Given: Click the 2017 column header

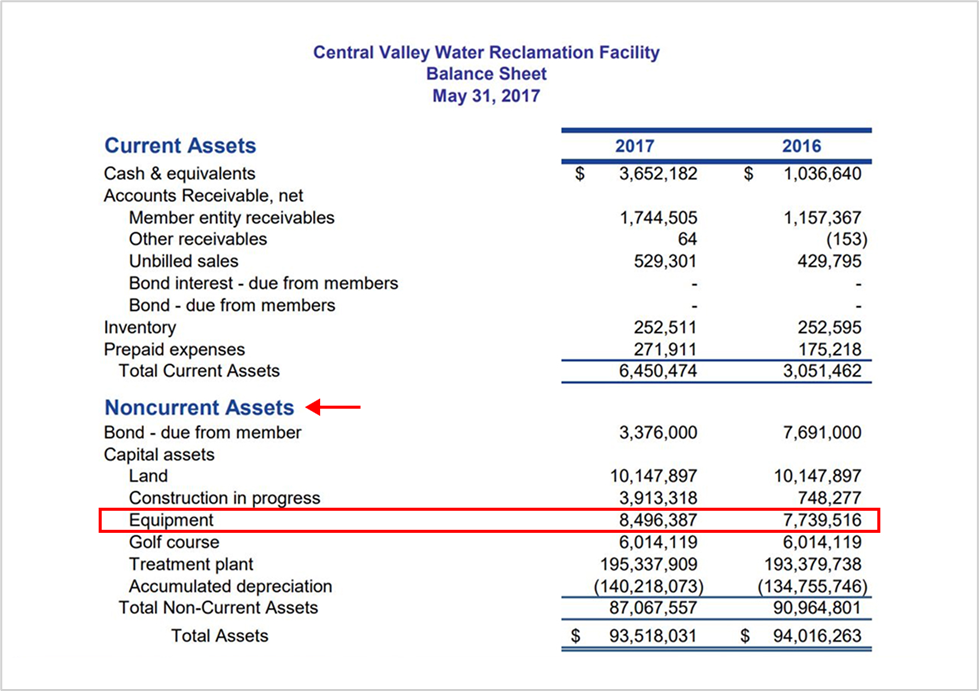Looking at the screenshot, I should point(635,146).
